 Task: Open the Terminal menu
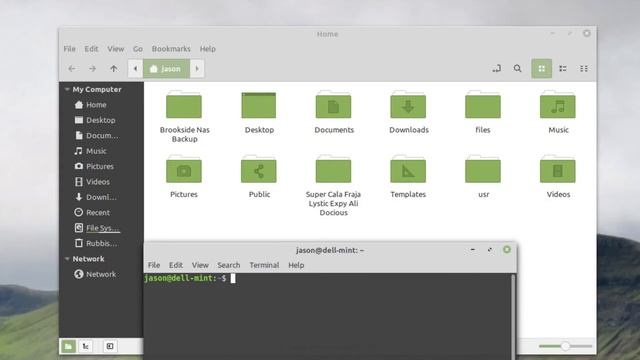tap(264, 265)
